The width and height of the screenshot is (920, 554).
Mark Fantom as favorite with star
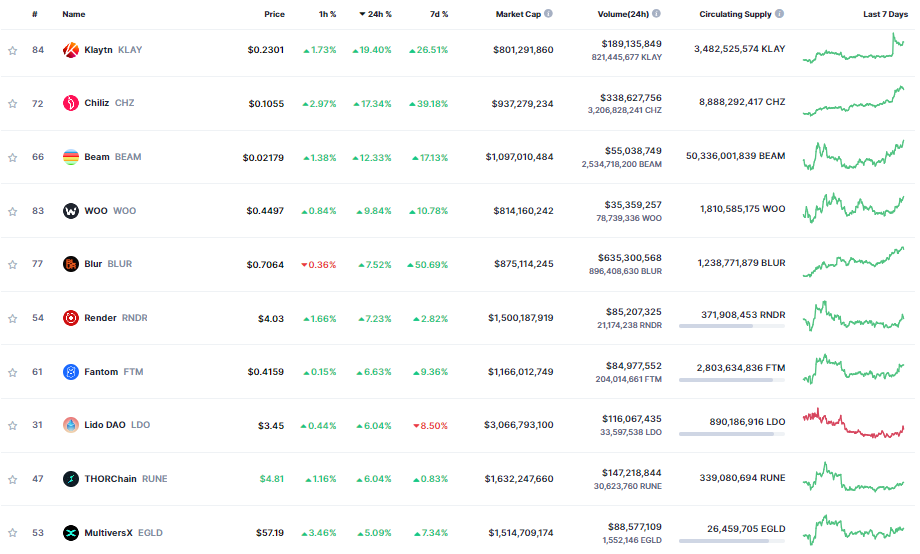(x=12, y=372)
